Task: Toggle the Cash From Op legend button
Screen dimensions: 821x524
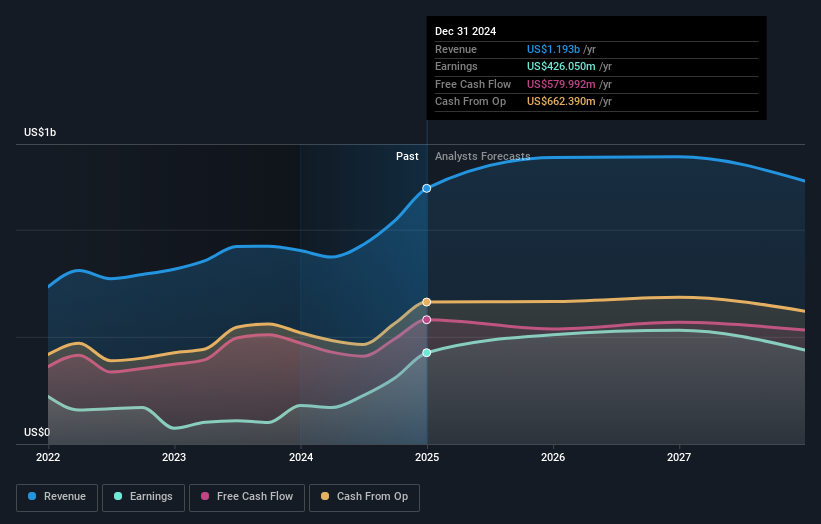Action: pyautogui.click(x=364, y=497)
